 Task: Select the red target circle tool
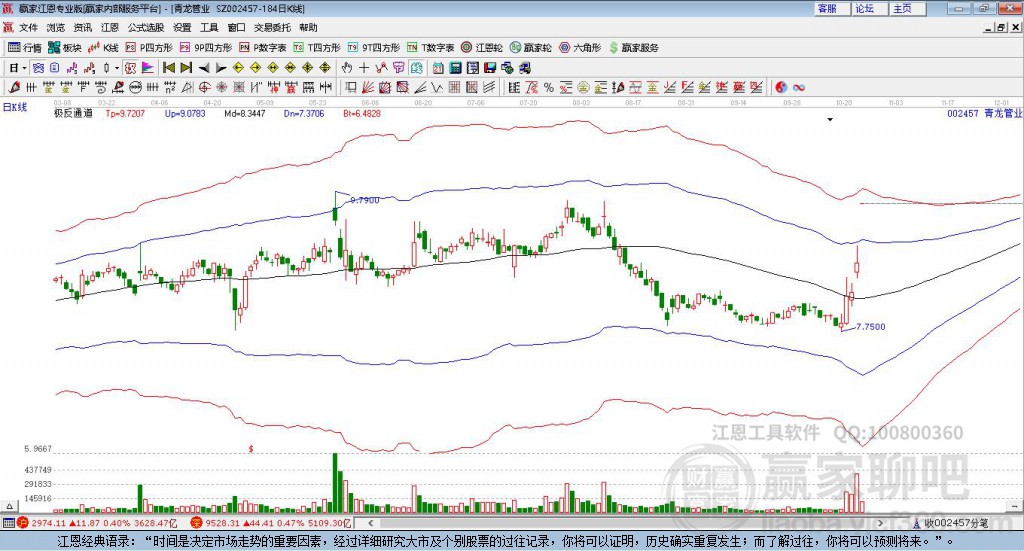coord(204,87)
